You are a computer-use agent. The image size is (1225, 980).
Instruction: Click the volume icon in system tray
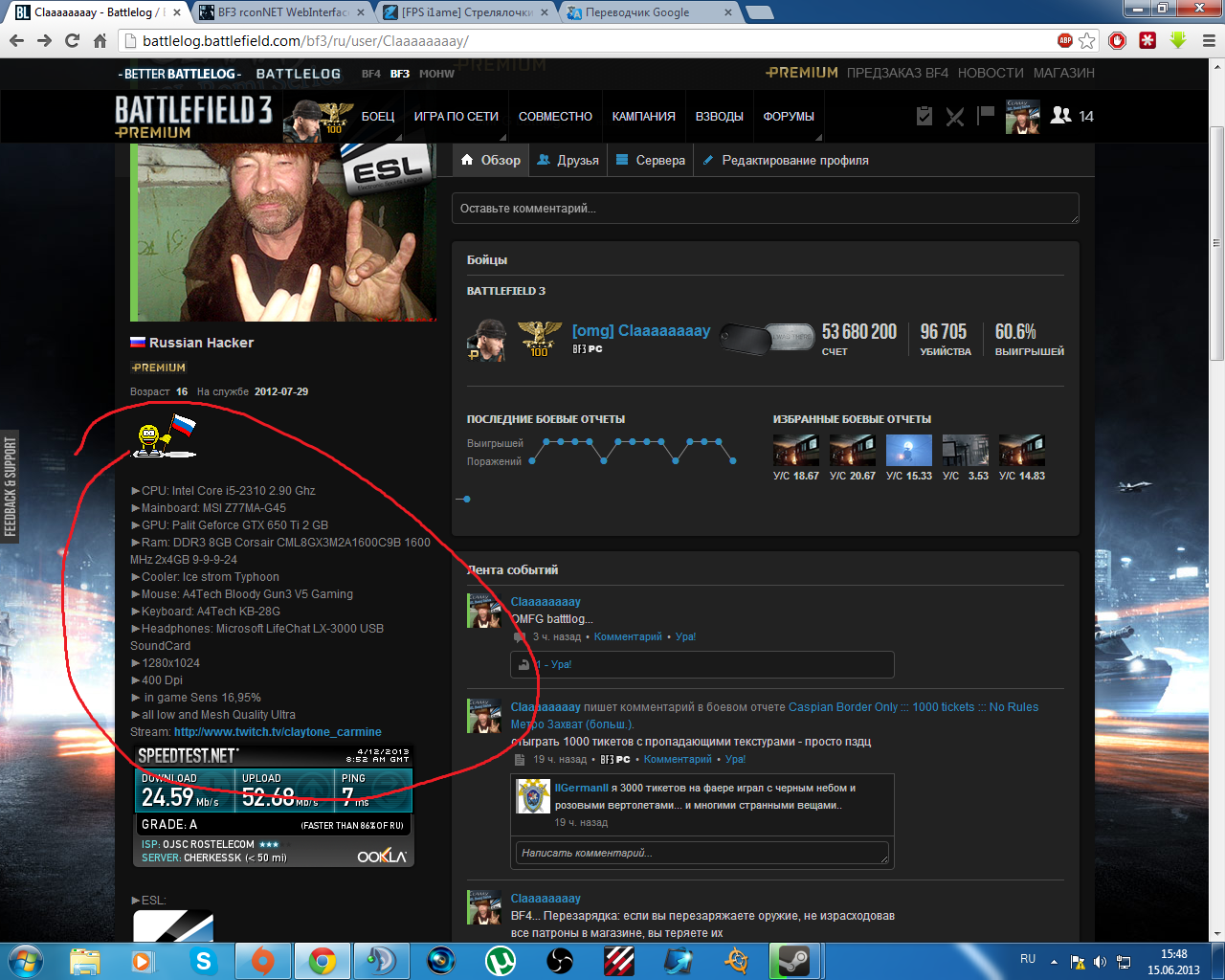click(x=1100, y=962)
